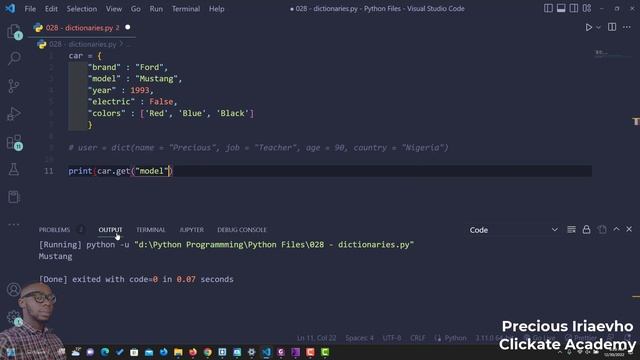Toggle the primary sidebar layout icon
The width and height of the screenshot is (640, 360).
(x=548, y=8)
